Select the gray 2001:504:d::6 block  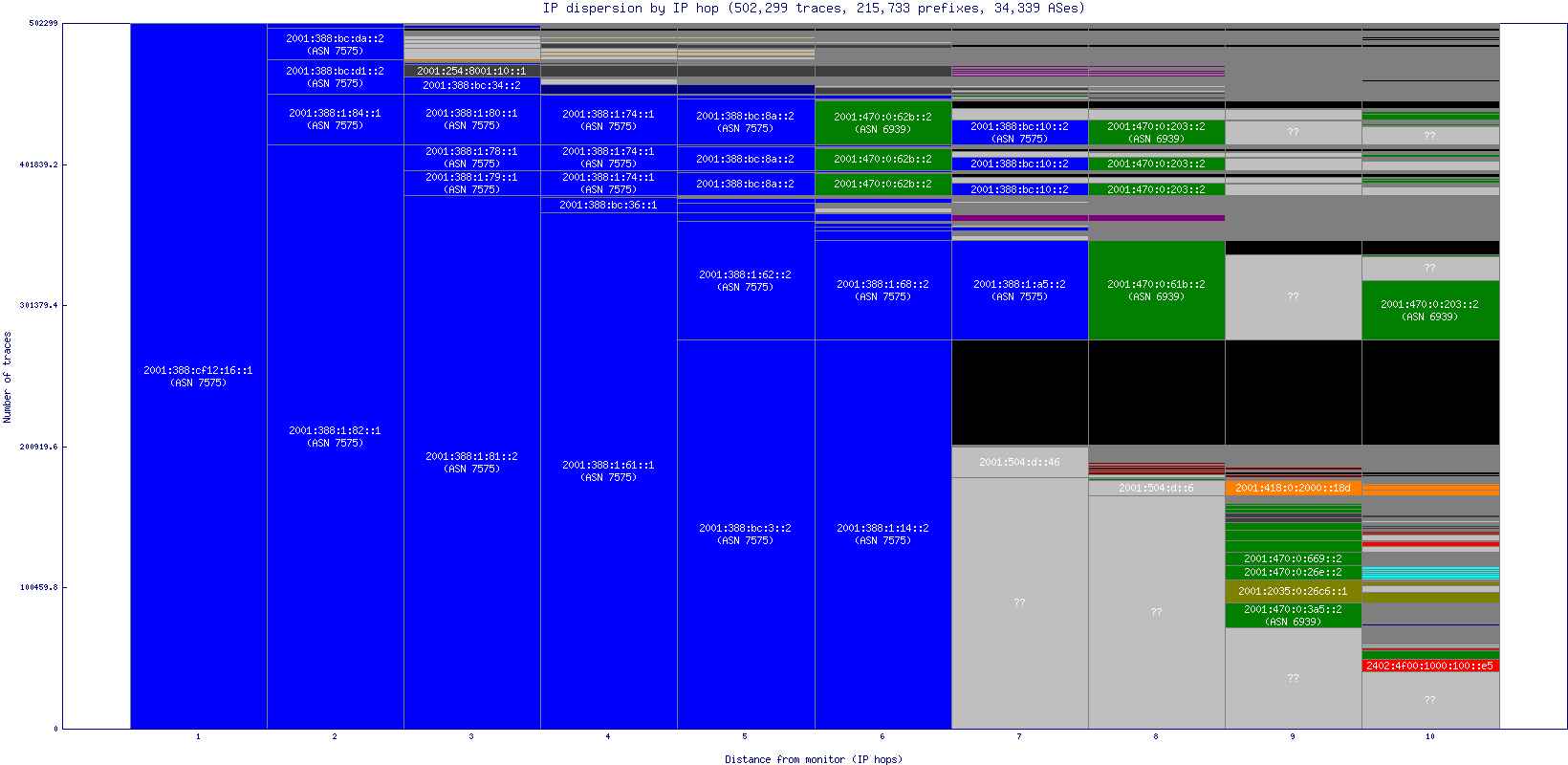coord(1157,488)
